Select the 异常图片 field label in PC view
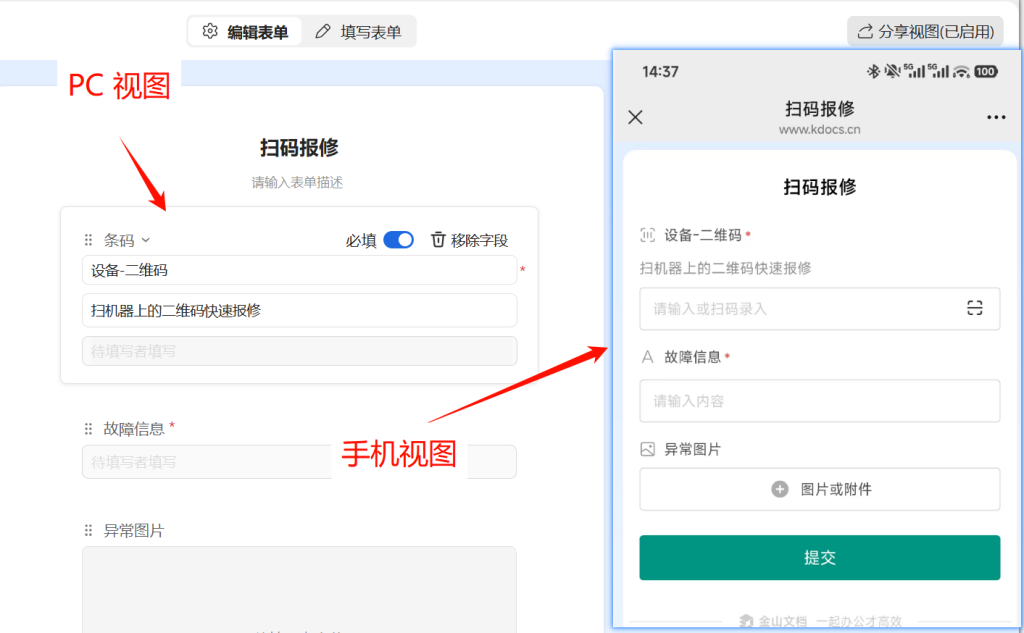 (134, 530)
